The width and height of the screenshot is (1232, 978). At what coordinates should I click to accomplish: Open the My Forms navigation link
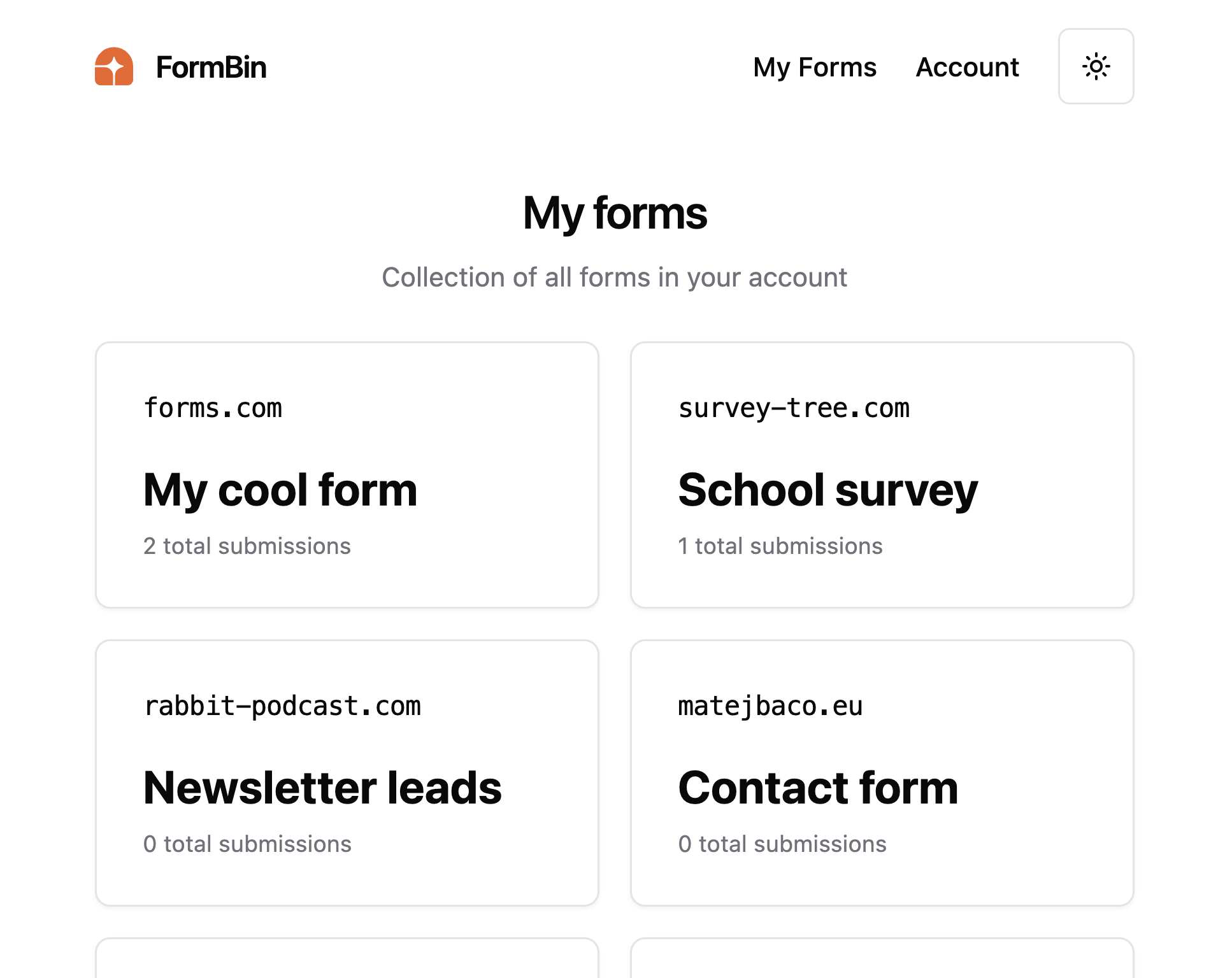pyautogui.click(x=815, y=67)
